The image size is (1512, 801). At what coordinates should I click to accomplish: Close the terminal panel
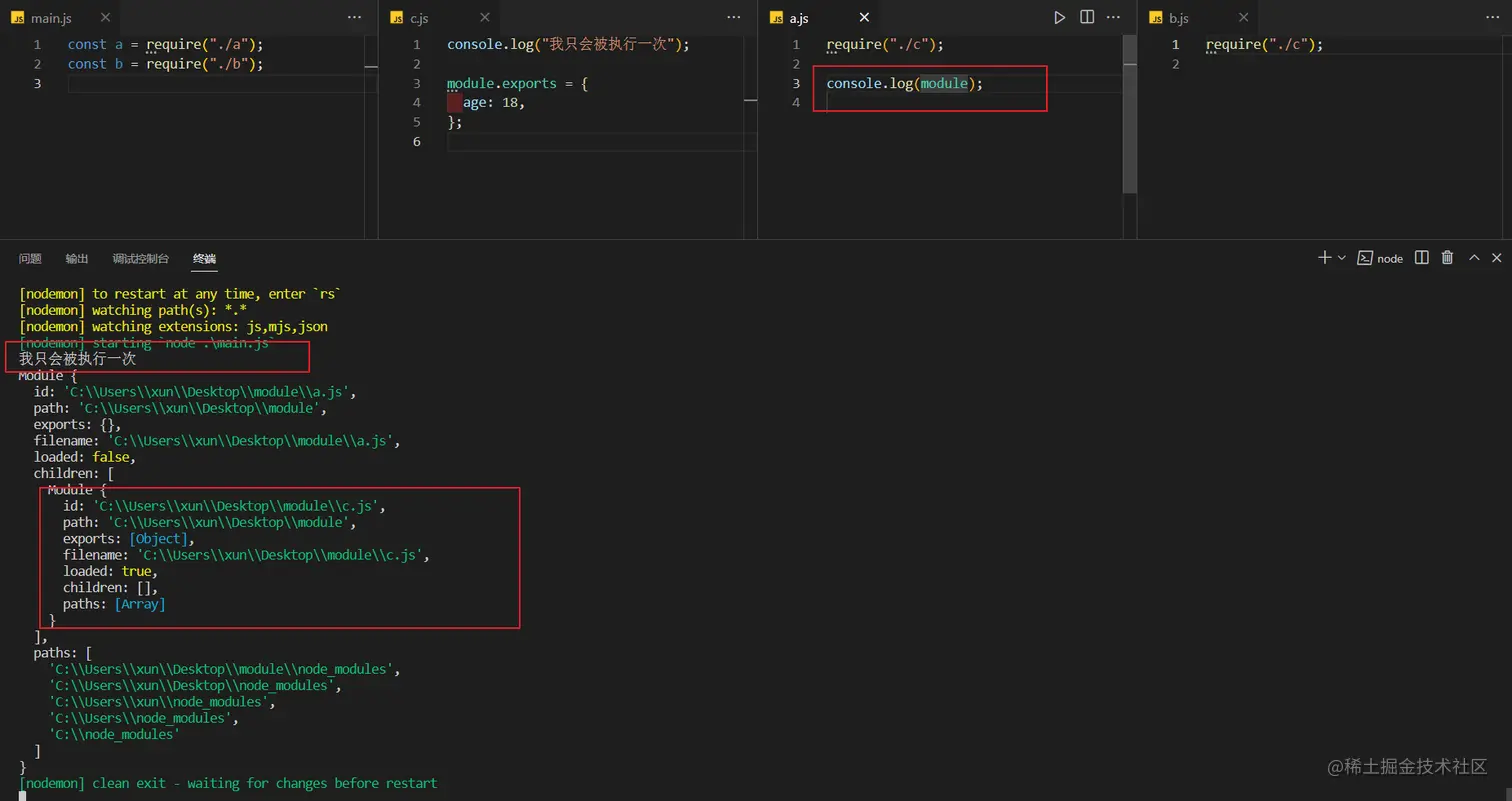pyautogui.click(x=1497, y=258)
